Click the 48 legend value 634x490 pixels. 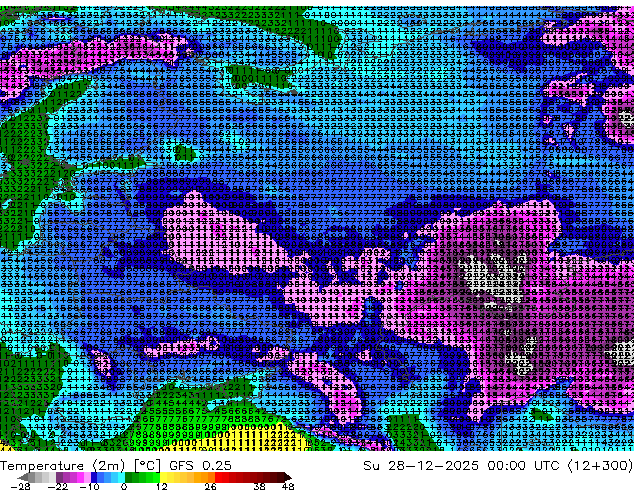(x=288, y=486)
